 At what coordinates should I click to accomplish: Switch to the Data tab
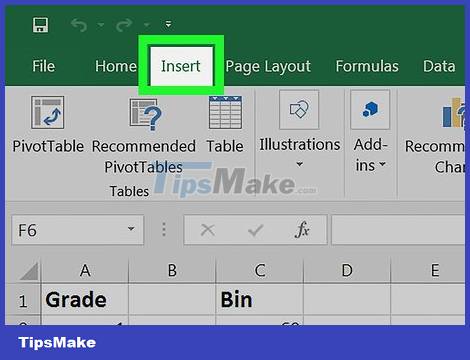pos(439,66)
